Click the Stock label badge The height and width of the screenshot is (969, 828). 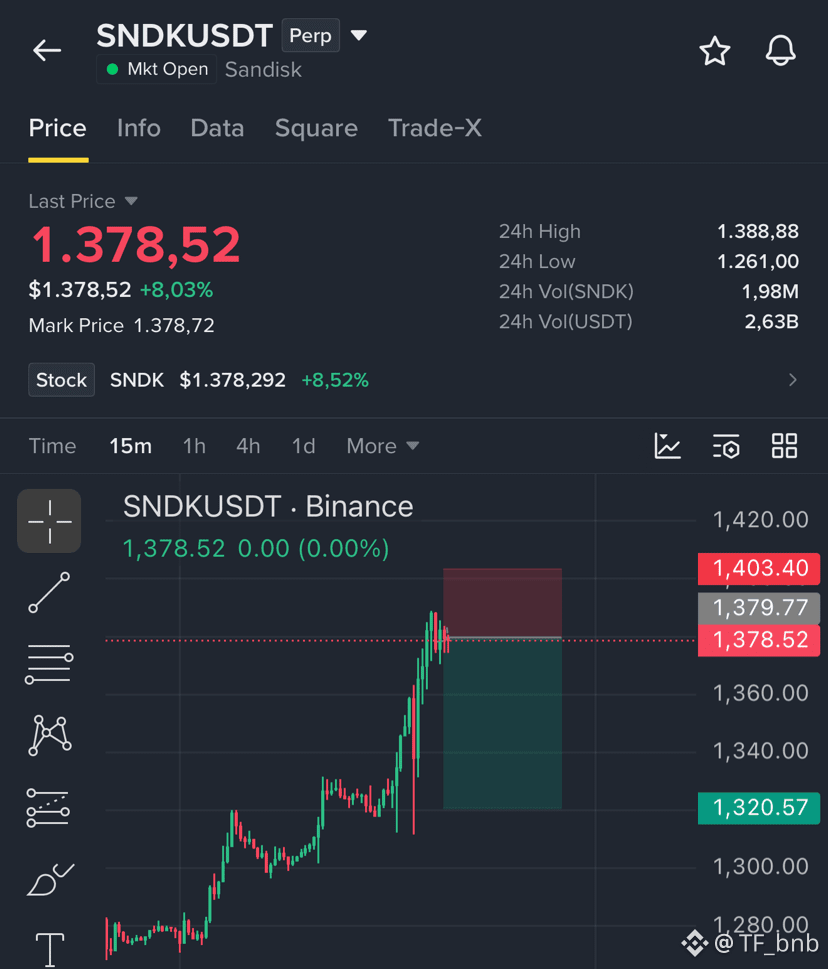[x=61, y=379]
